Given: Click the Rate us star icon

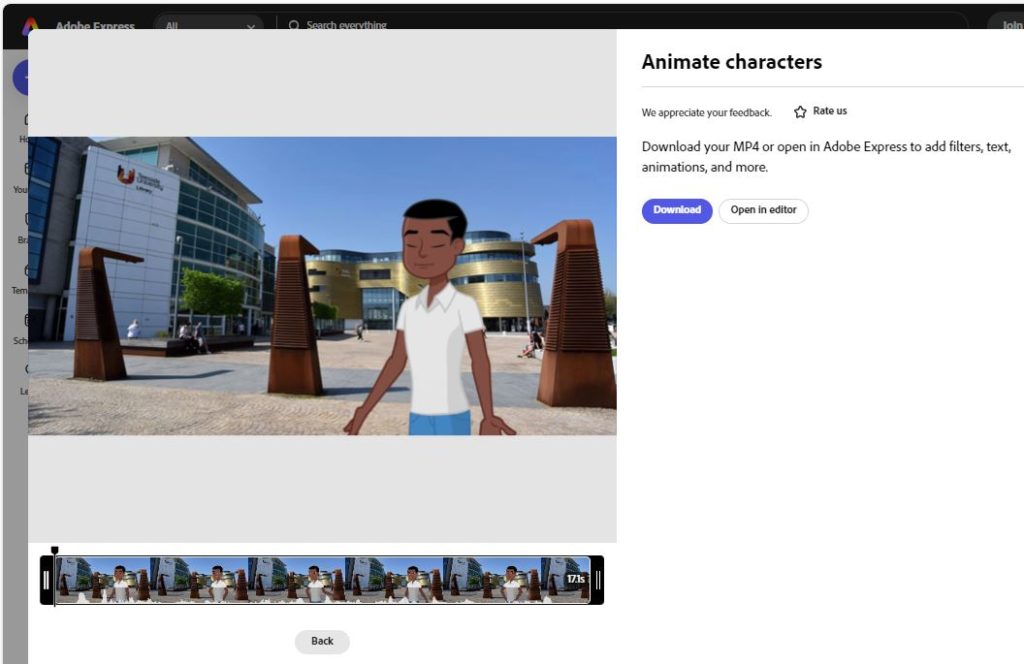Looking at the screenshot, I should tap(799, 111).
